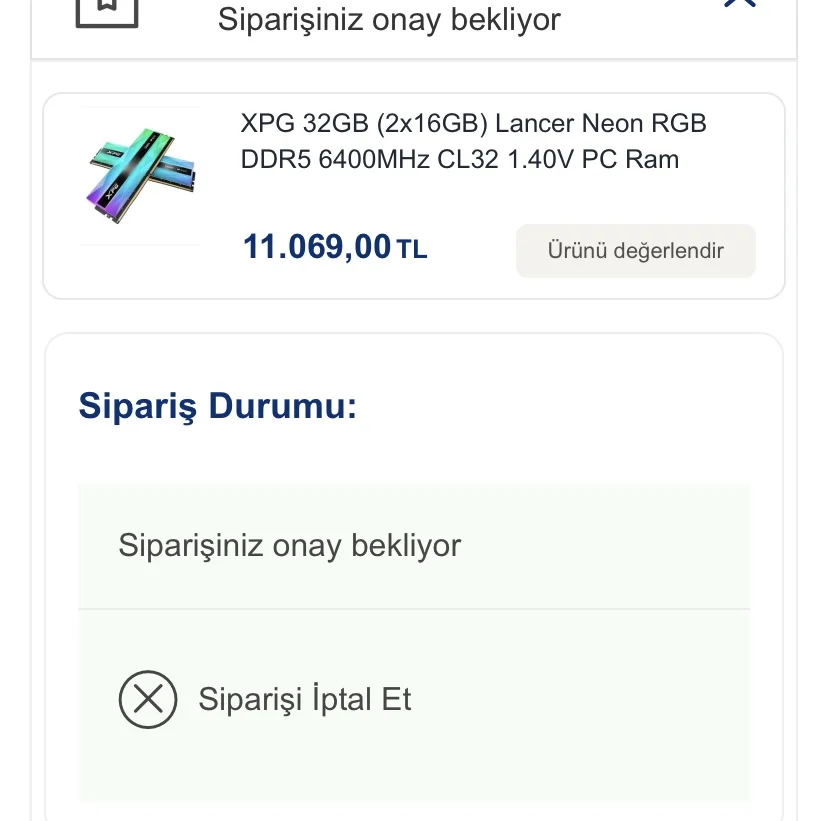Click the 11.069,00 price amount
This screenshot has height=821, width=828.
point(317,247)
